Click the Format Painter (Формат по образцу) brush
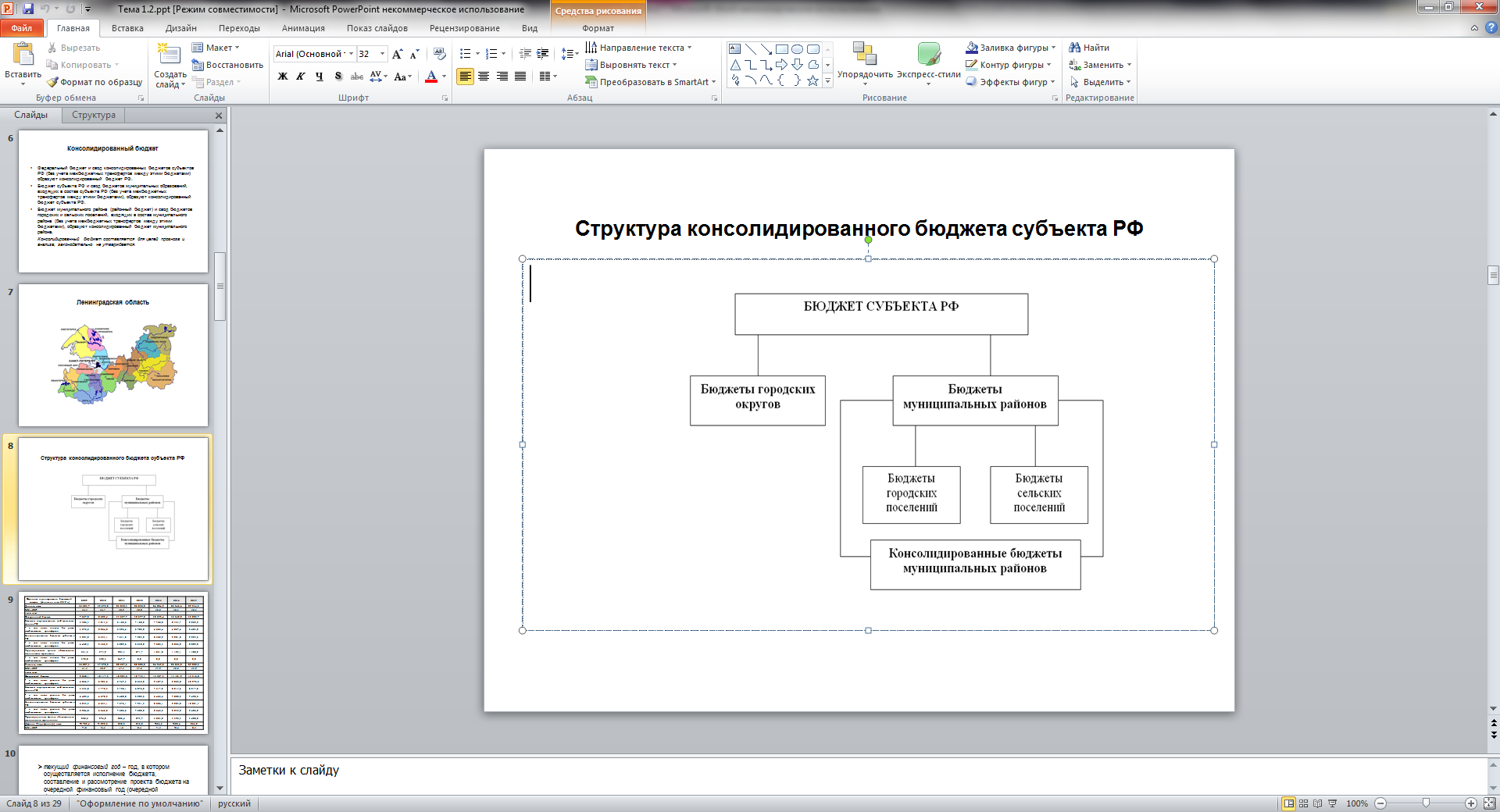This screenshot has width=1500, height=812. pyautogui.click(x=52, y=82)
